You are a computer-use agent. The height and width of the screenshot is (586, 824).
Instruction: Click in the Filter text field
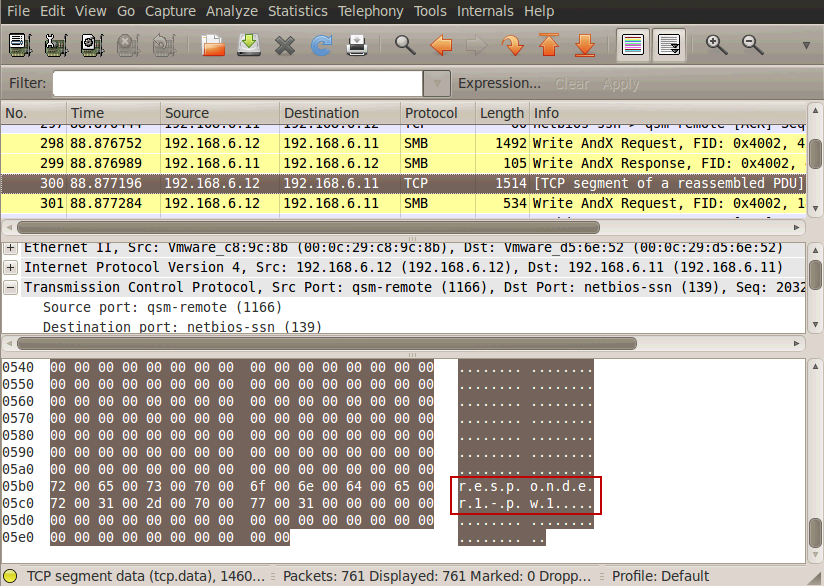coord(238,84)
